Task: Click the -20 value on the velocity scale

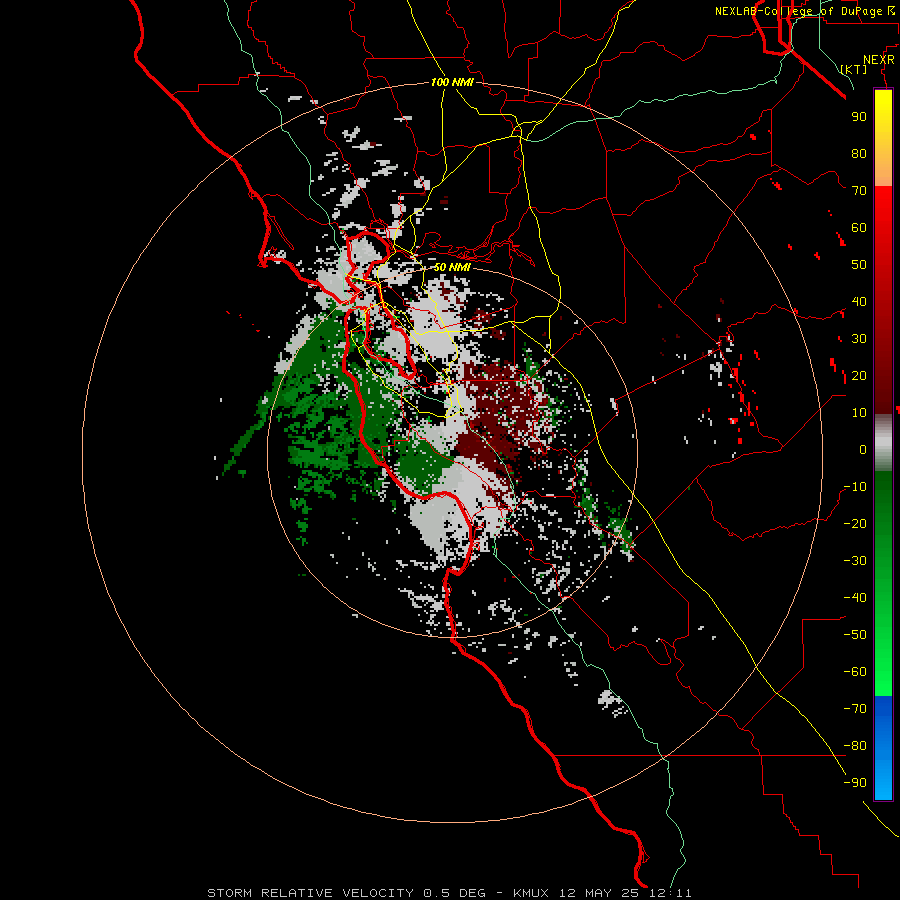Action: point(855,524)
